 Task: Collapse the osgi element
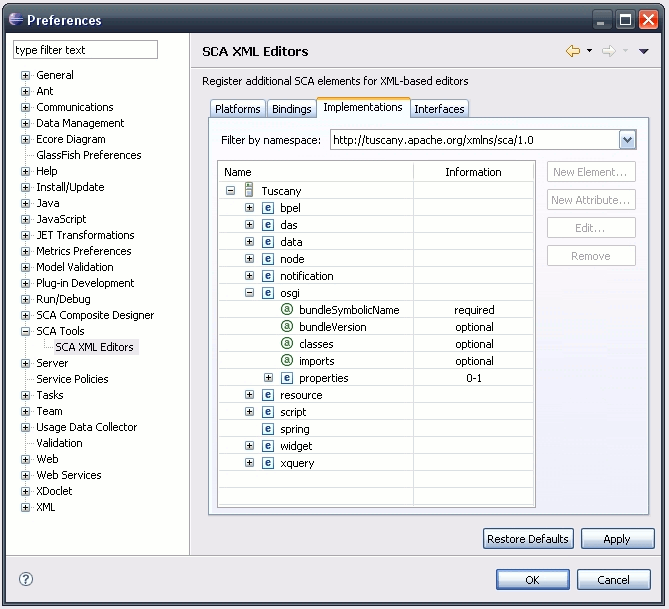250,293
